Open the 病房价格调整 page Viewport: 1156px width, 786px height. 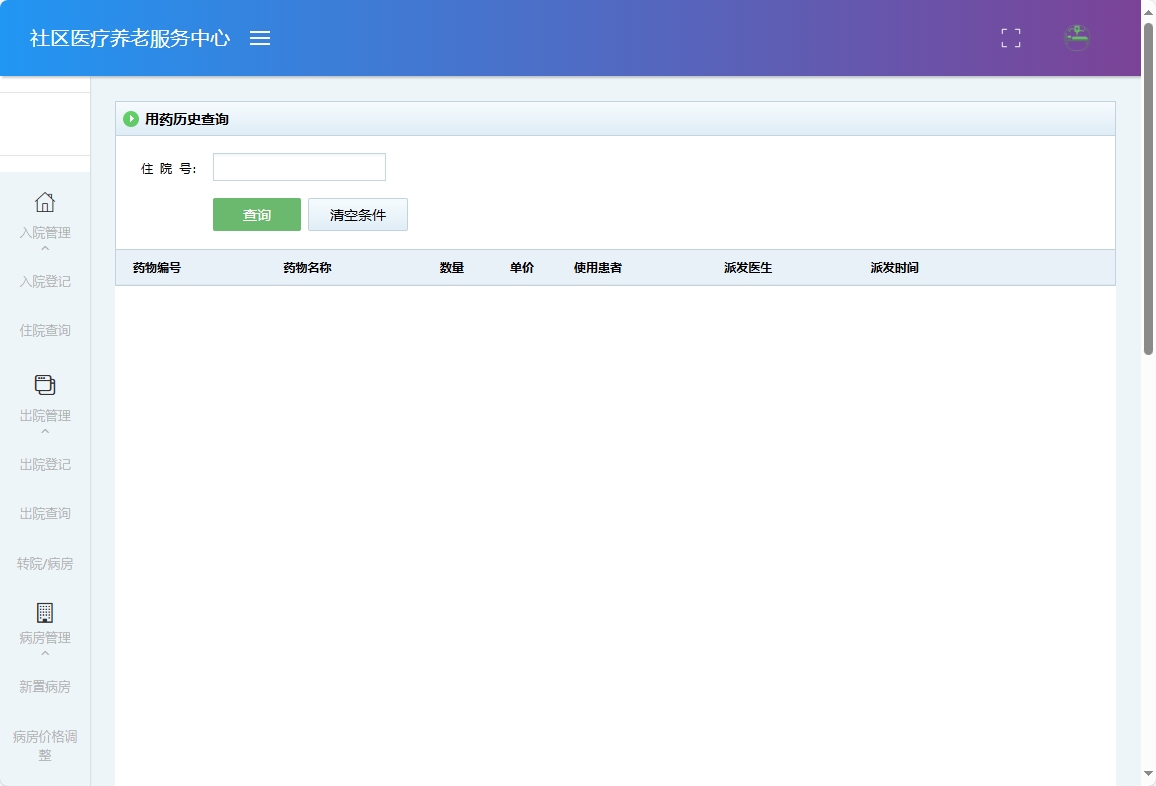(x=45, y=745)
